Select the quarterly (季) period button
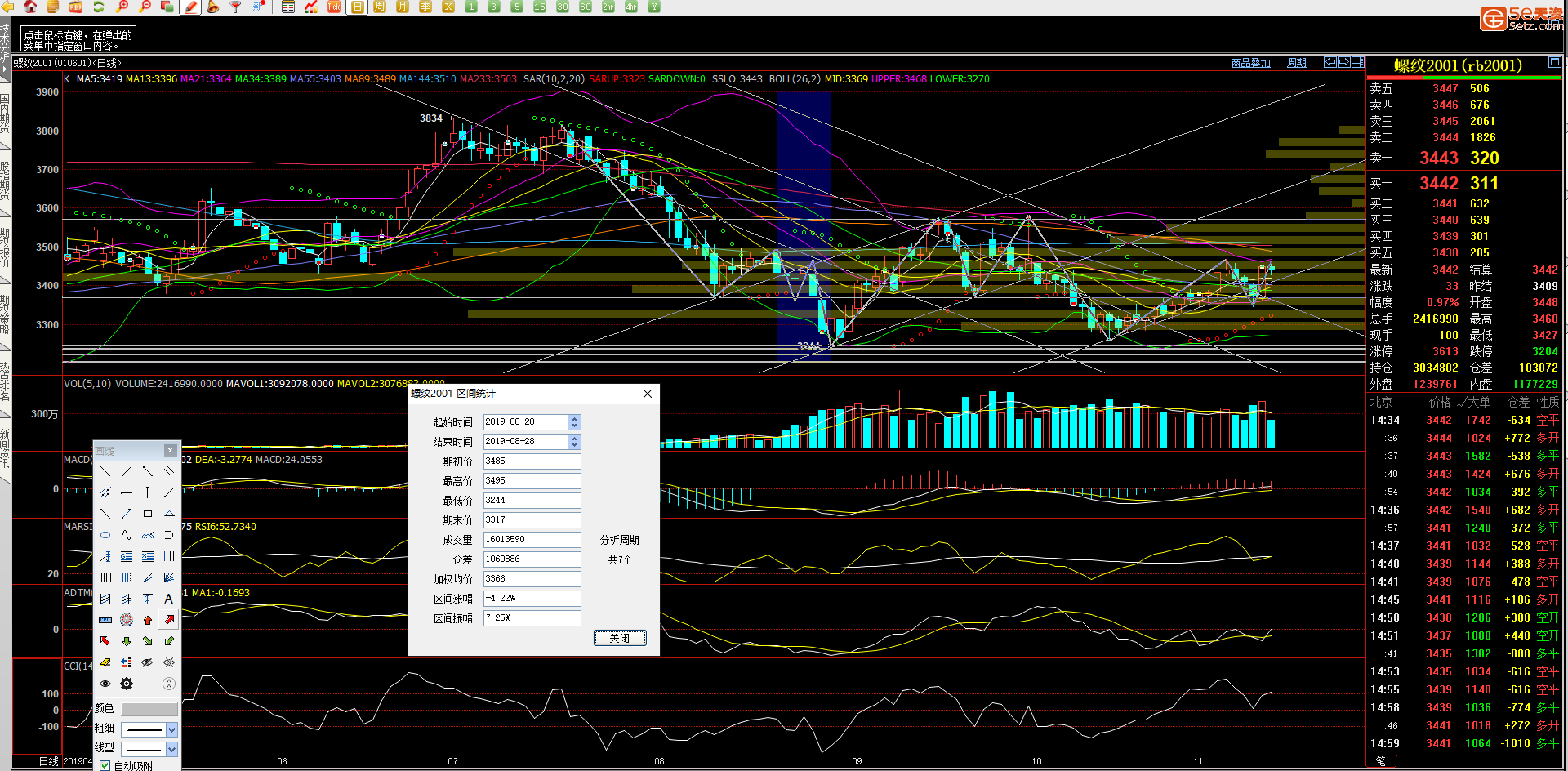This screenshot has width=1568, height=771. (x=425, y=7)
